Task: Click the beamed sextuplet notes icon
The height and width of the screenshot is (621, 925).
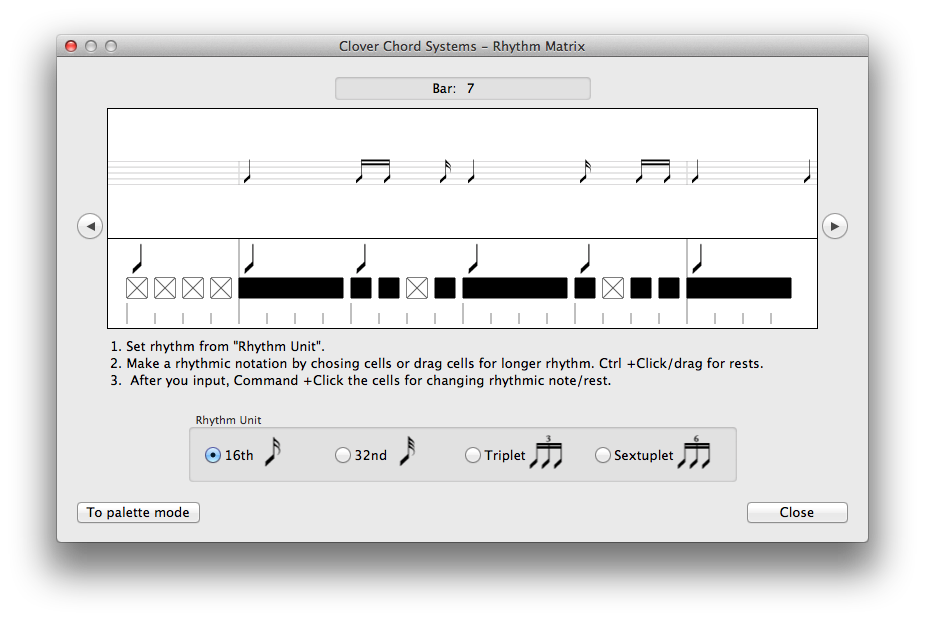Action: click(x=694, y=452)
